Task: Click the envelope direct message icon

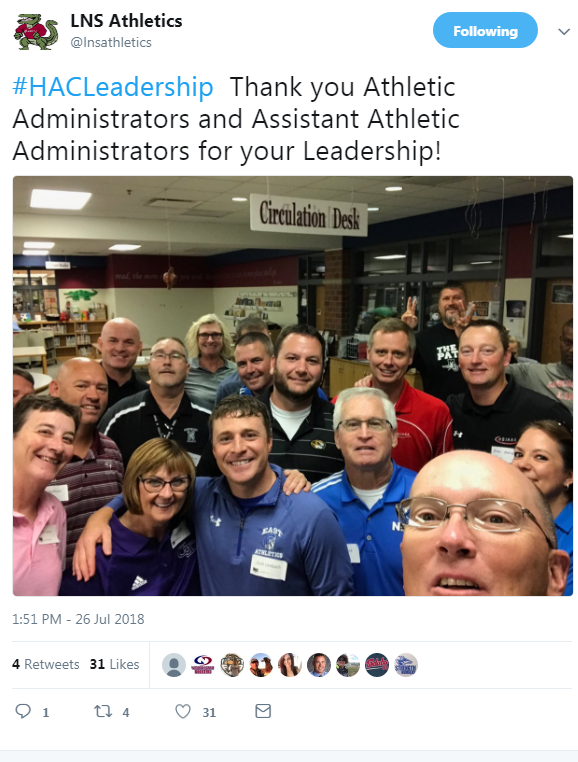Action: [263, 711]
